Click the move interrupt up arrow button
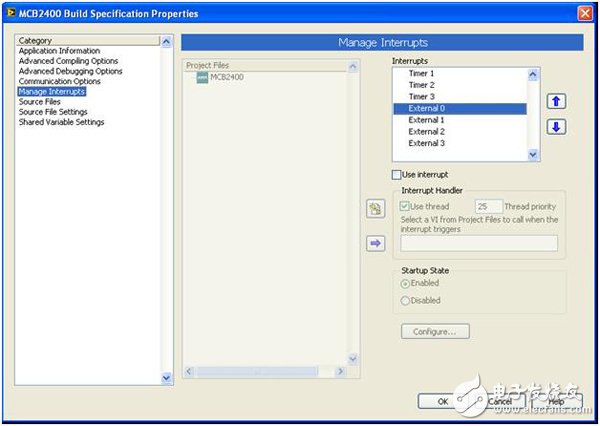The height and width of the screenshot is (426, 600). tap(556, 101)
